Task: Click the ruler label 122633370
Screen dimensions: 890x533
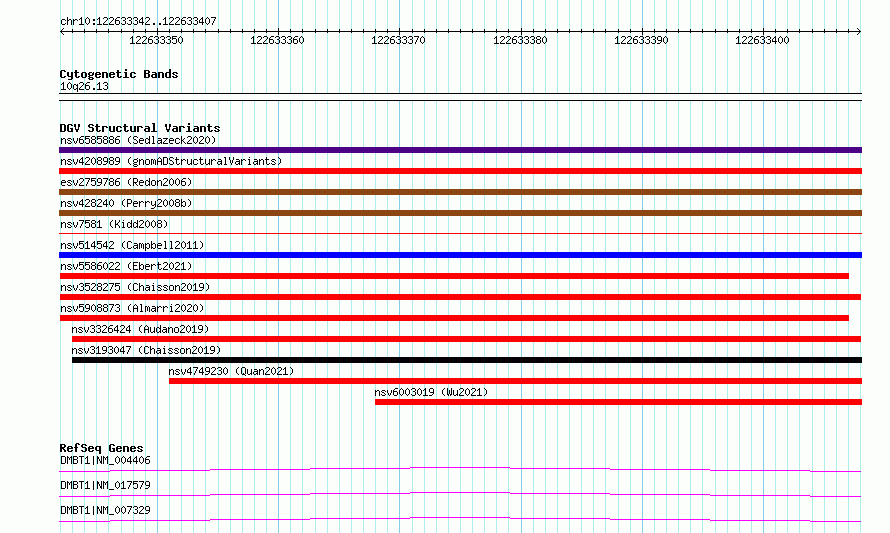Action: click(398, 40)
